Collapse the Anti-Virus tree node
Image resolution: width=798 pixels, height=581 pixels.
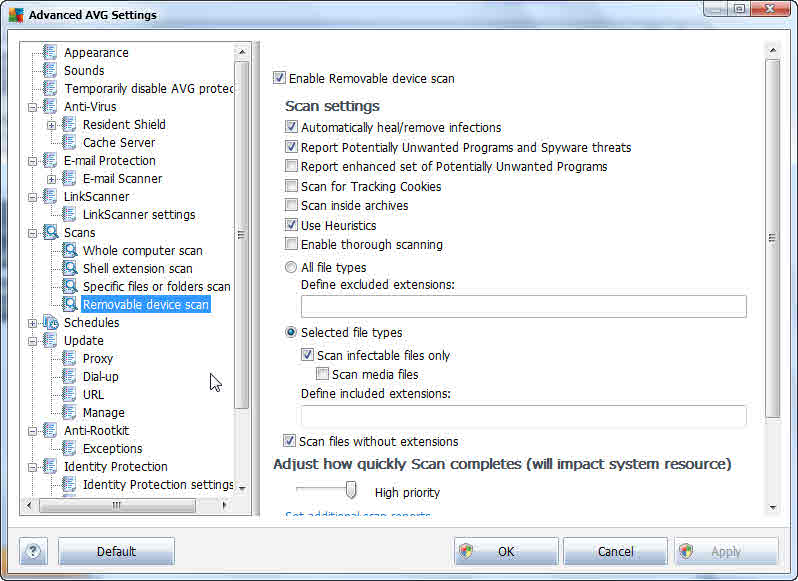(33, 107)
